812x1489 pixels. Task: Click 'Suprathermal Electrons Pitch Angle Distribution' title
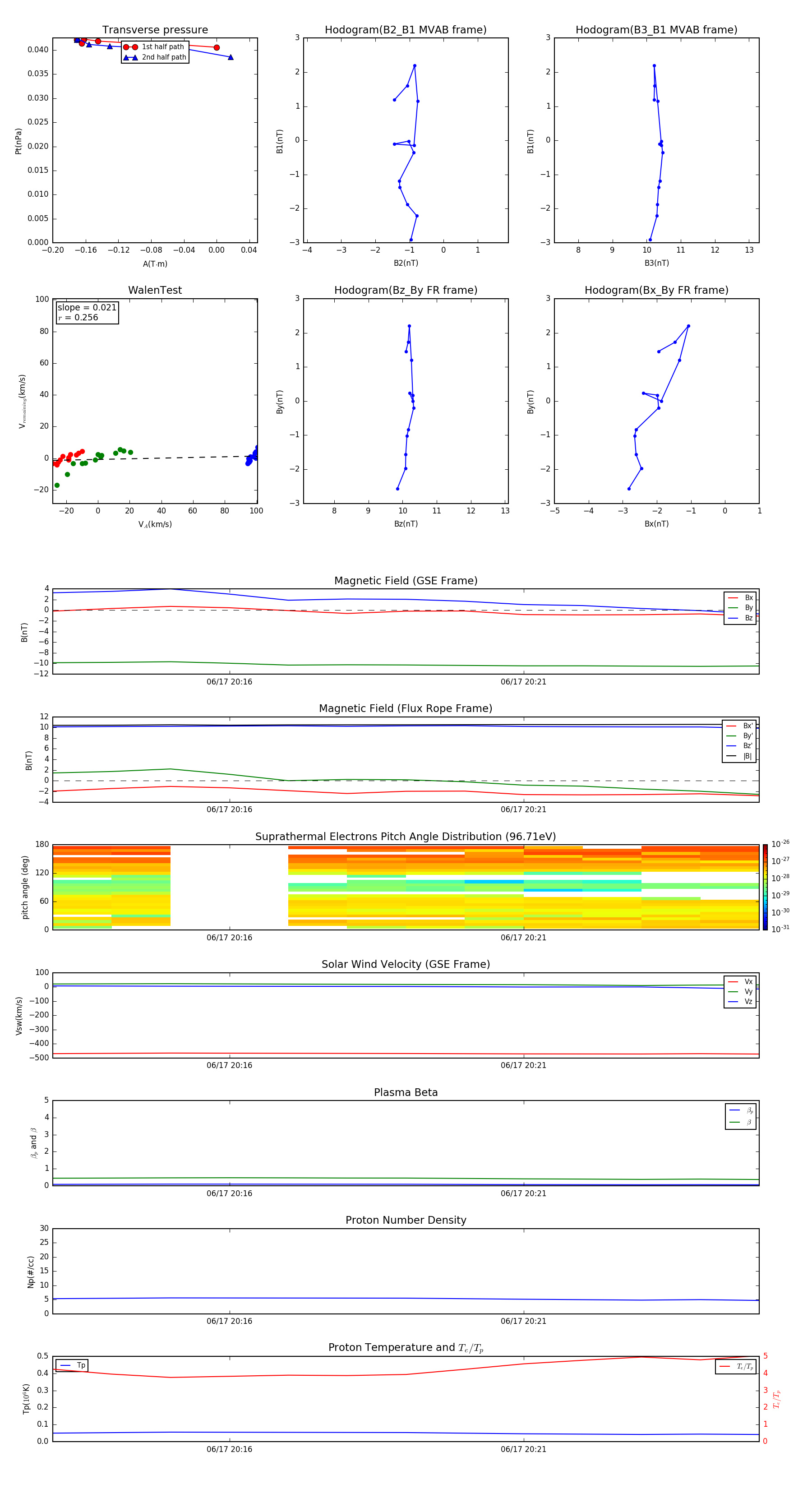point(406,837)
